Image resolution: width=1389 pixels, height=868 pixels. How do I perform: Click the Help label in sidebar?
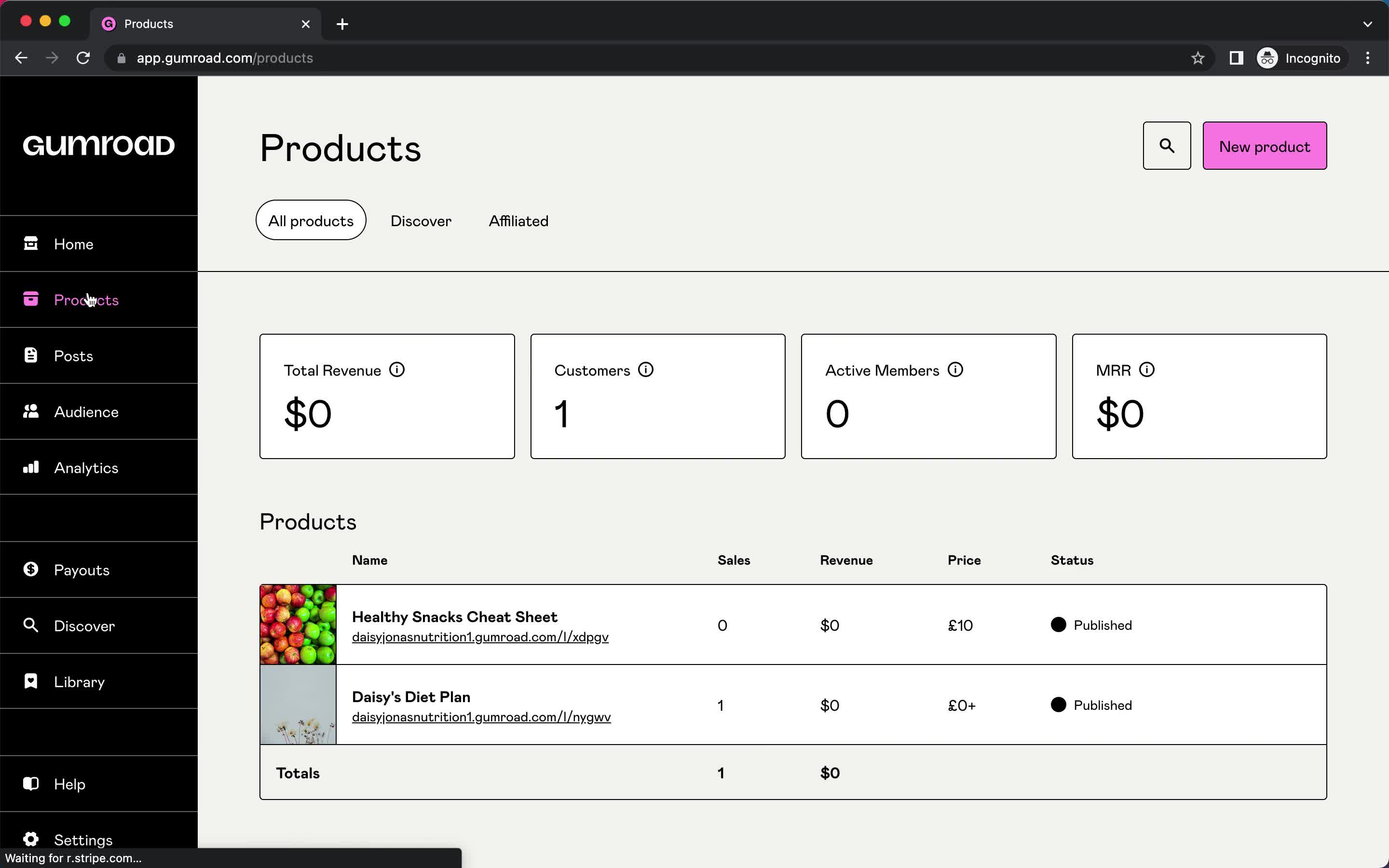[x=69, y=784]
